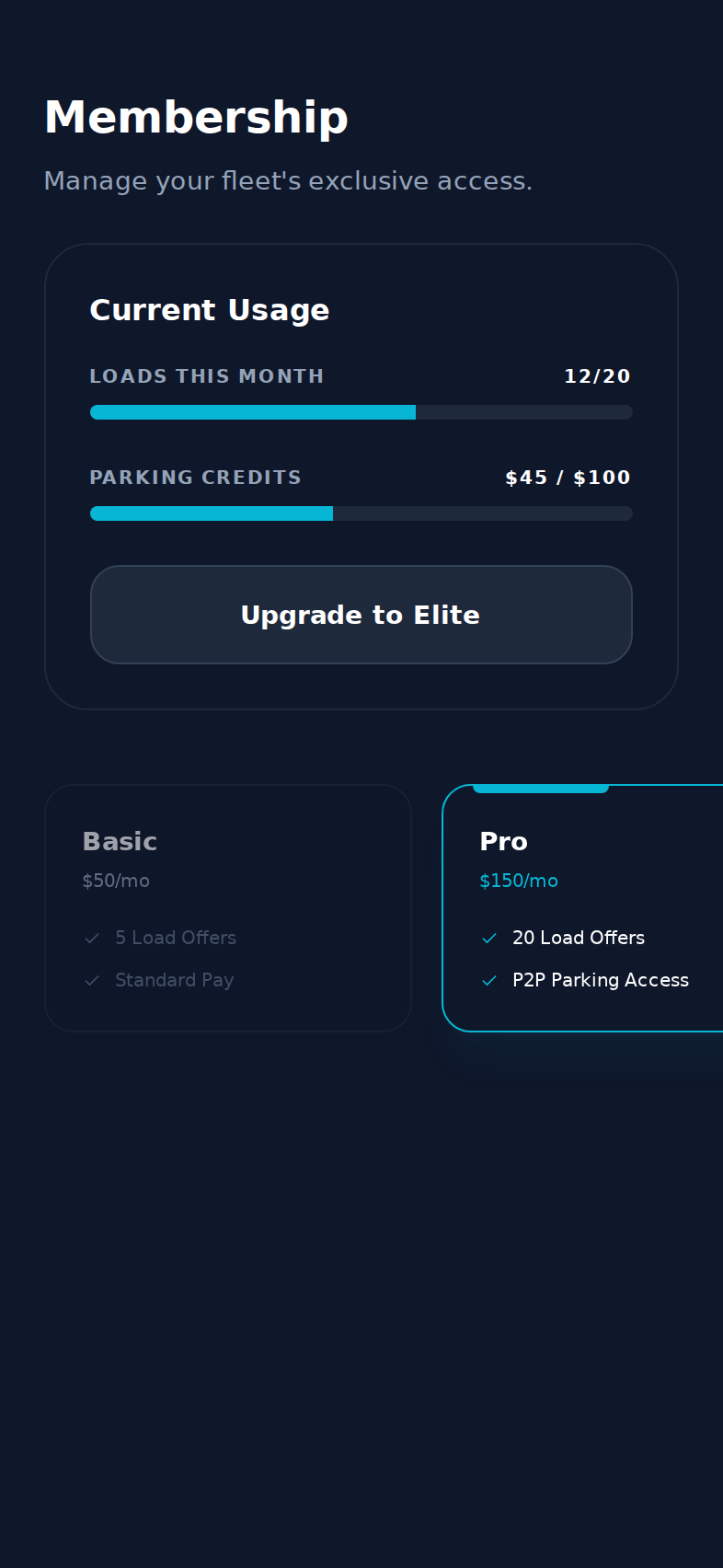Click the checkmark beside 5 Load Offers
Screen dimensions: 723x1568
point(92,939)
